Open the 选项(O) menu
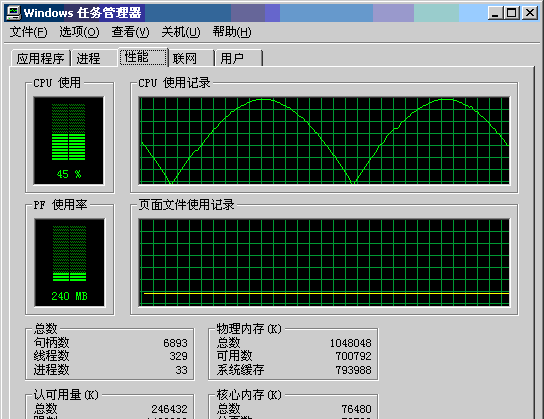The width and height of the screenshot is (544, 419). [79, 32]
